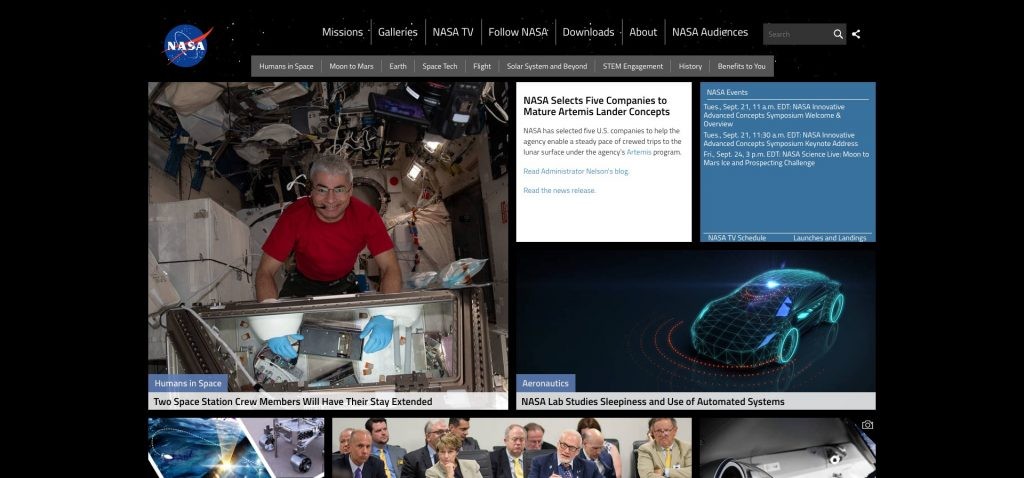Click into the Search input field
Screen dimensions: 1024x478
tap(797, 34)
